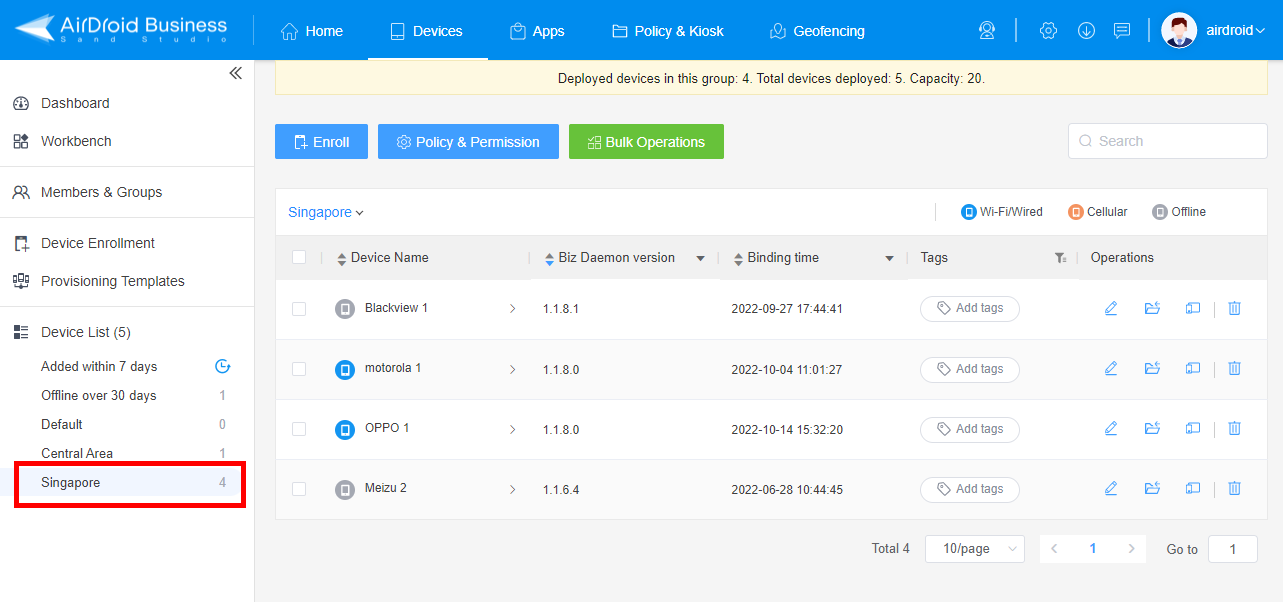1283x602 pixels.
Task: Click the Bulk Operations button
Action: [x=646, y=142]
